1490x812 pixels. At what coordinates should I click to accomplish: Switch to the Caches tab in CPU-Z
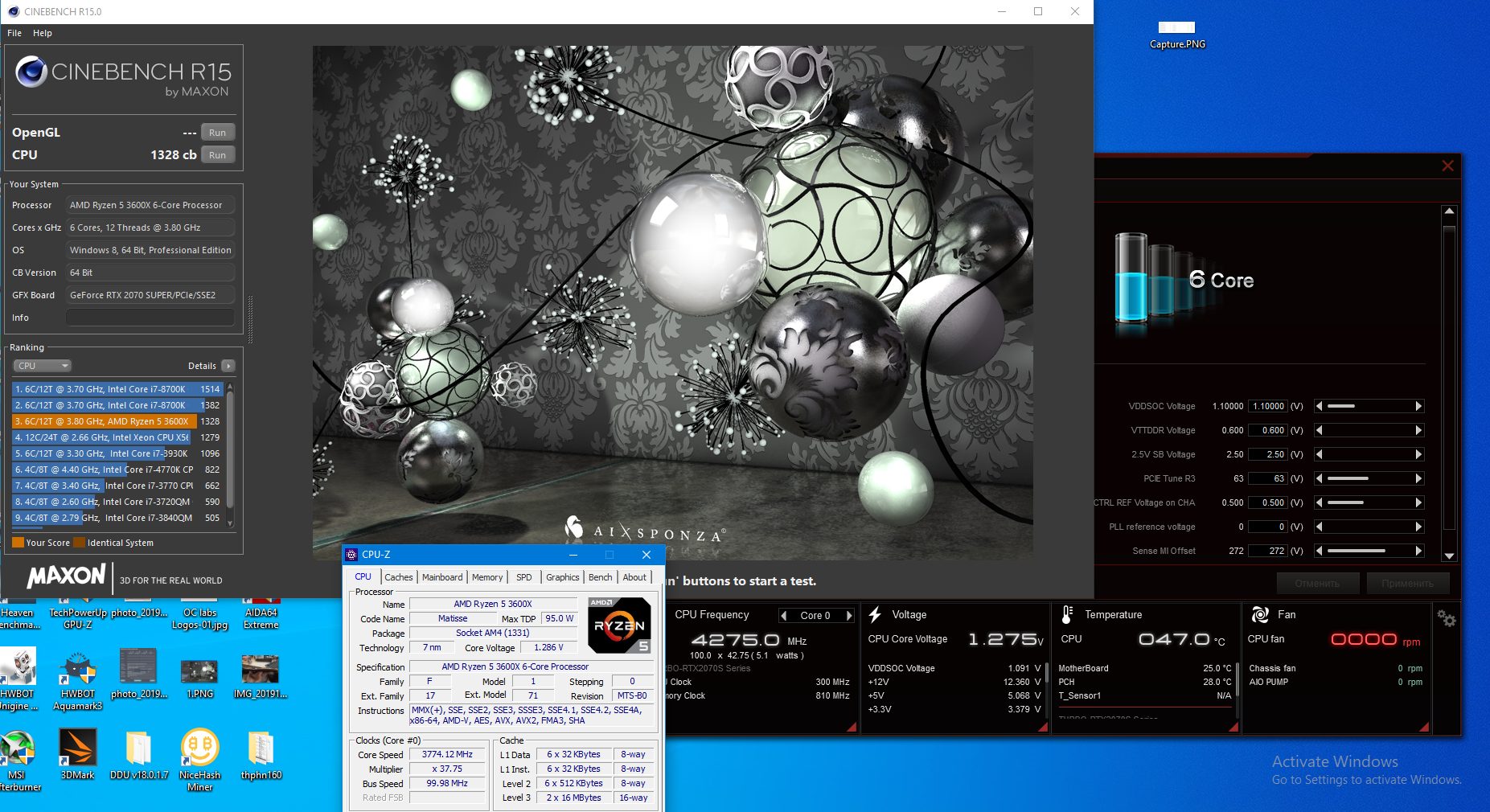click(x=398, y=577)
